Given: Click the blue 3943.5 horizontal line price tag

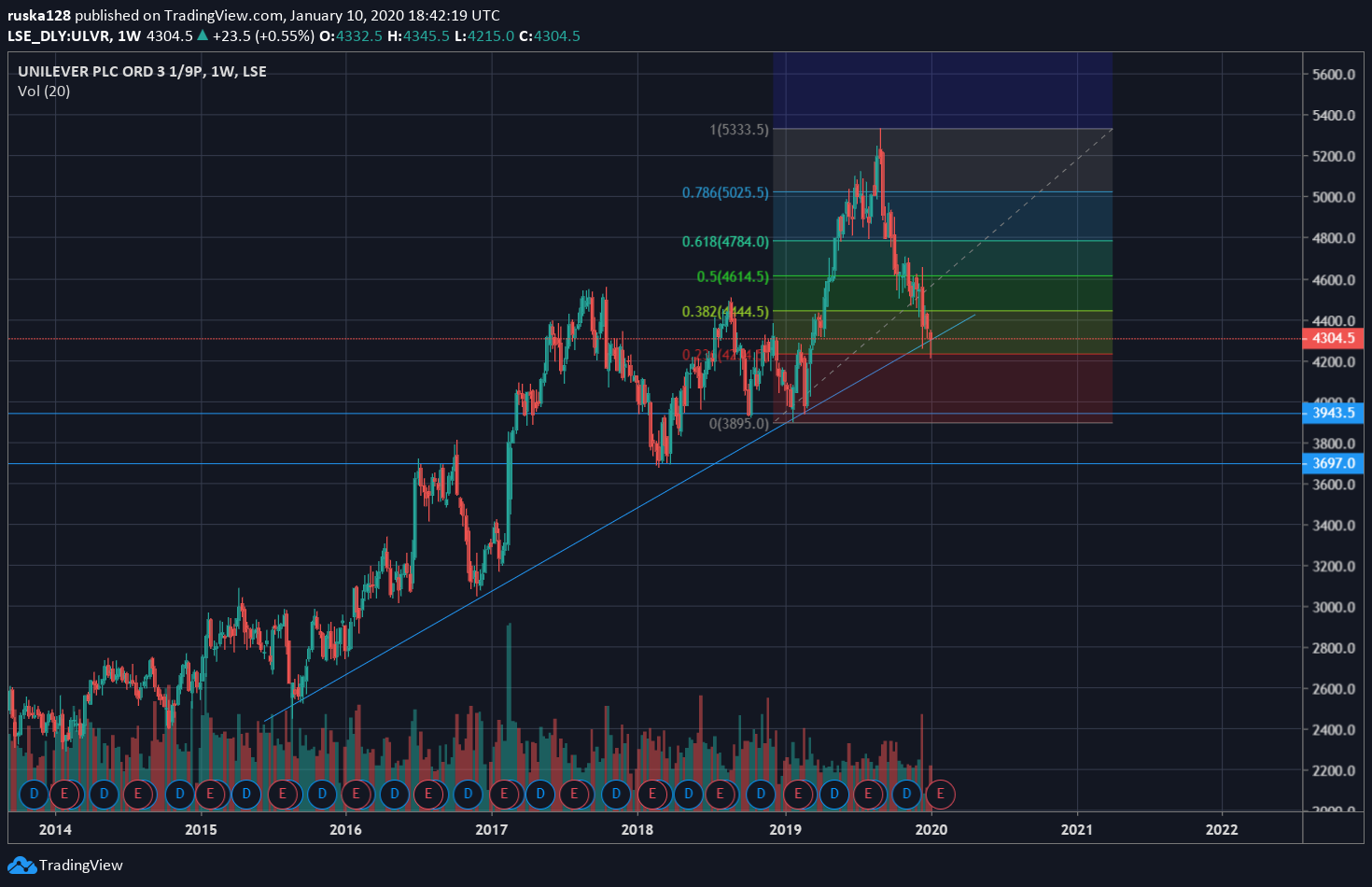Looking at the screenshot, I should coord(1333,413).
